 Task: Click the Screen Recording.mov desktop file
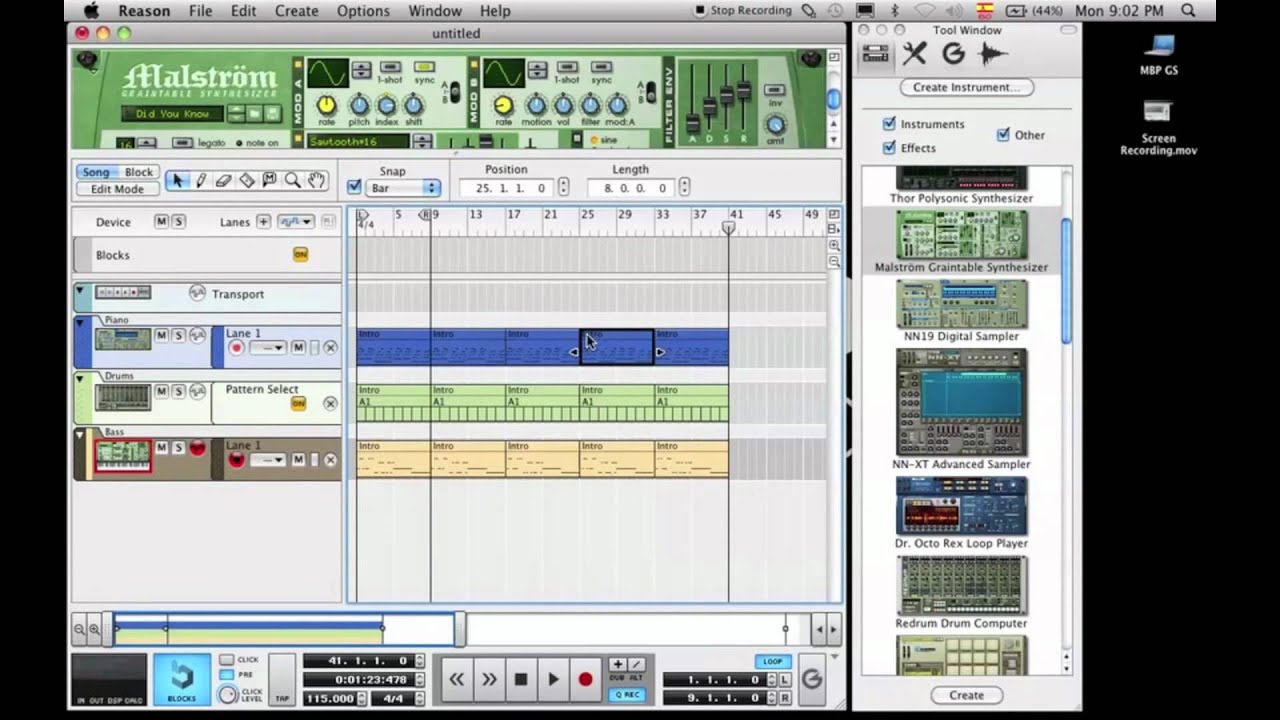[x=1158, y=127]
